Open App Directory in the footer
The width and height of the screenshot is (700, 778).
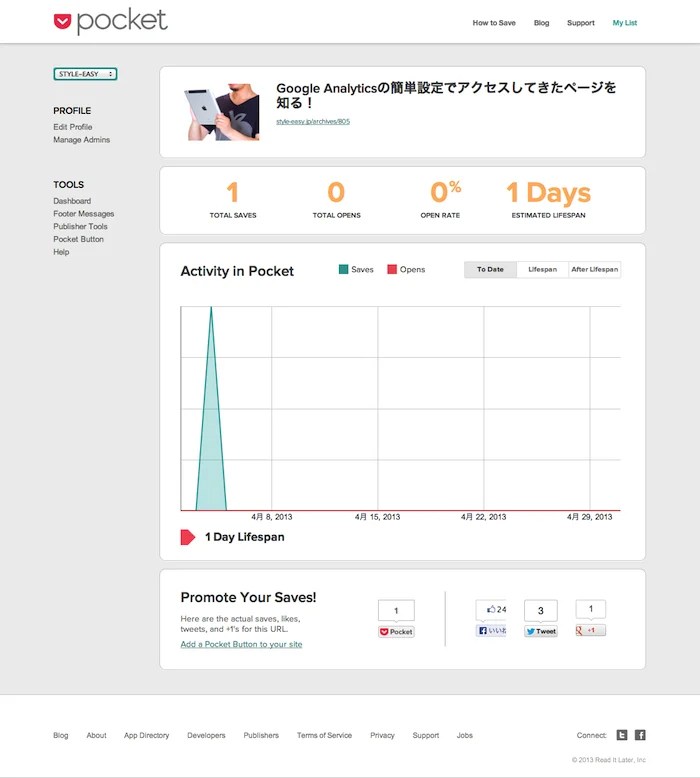click(146, 735)
